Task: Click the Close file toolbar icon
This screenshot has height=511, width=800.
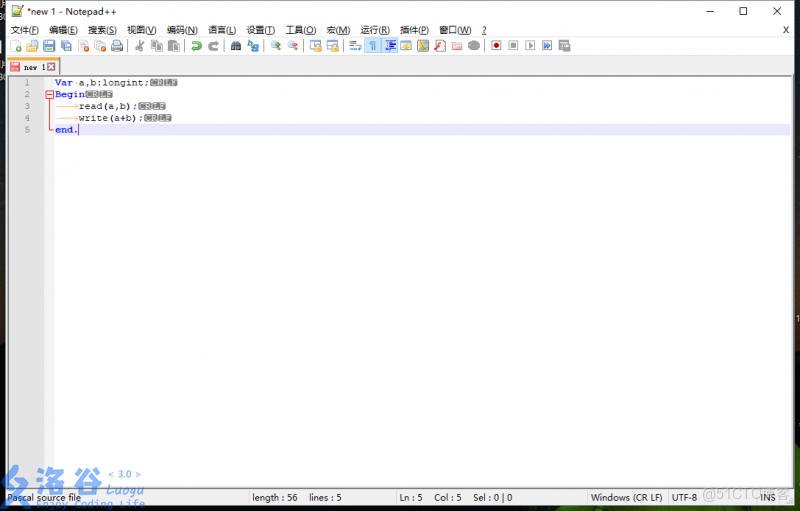Action: tap(83, 46)
